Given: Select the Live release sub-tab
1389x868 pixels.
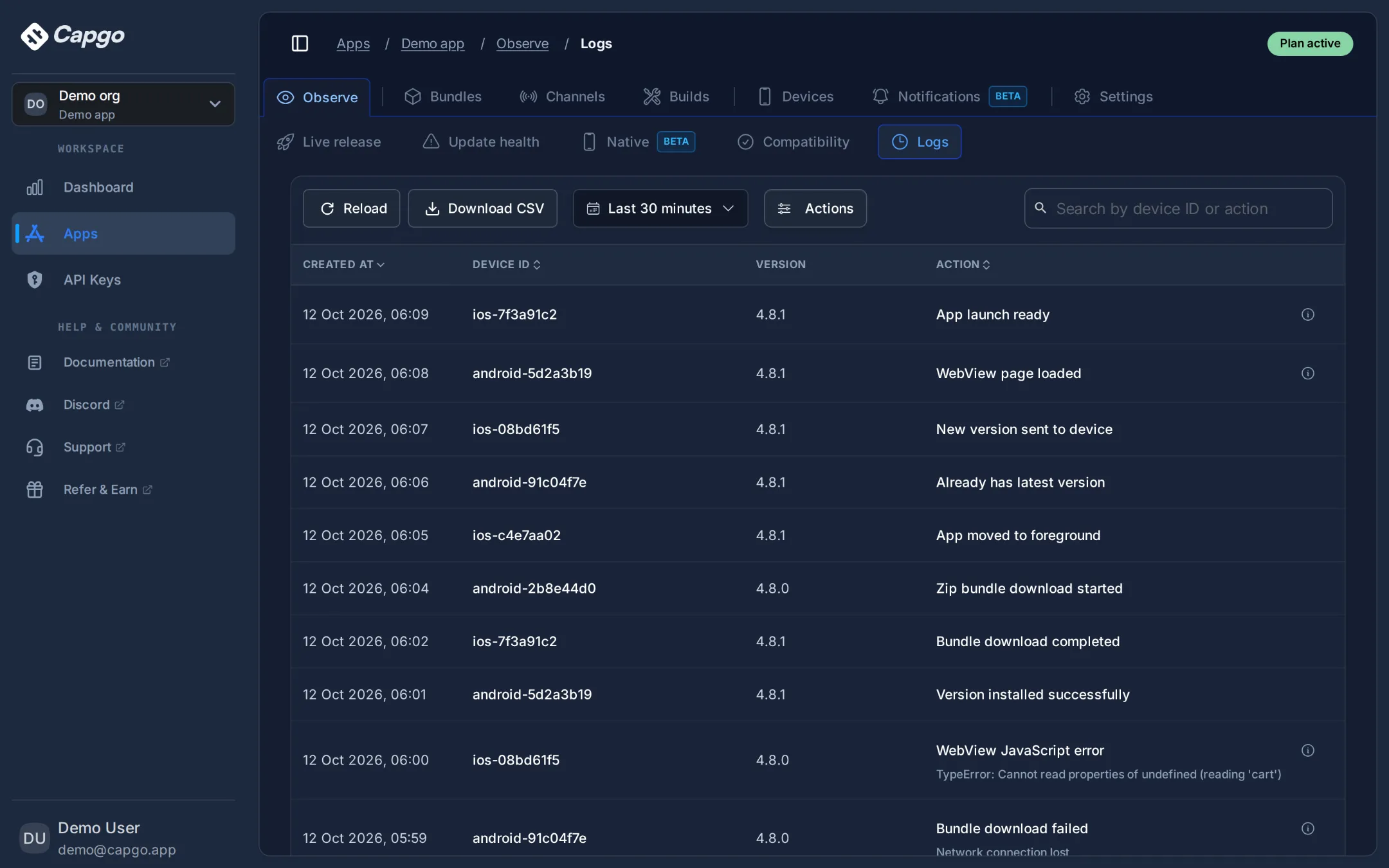Looking at the screenshot, I should point(329,141).
